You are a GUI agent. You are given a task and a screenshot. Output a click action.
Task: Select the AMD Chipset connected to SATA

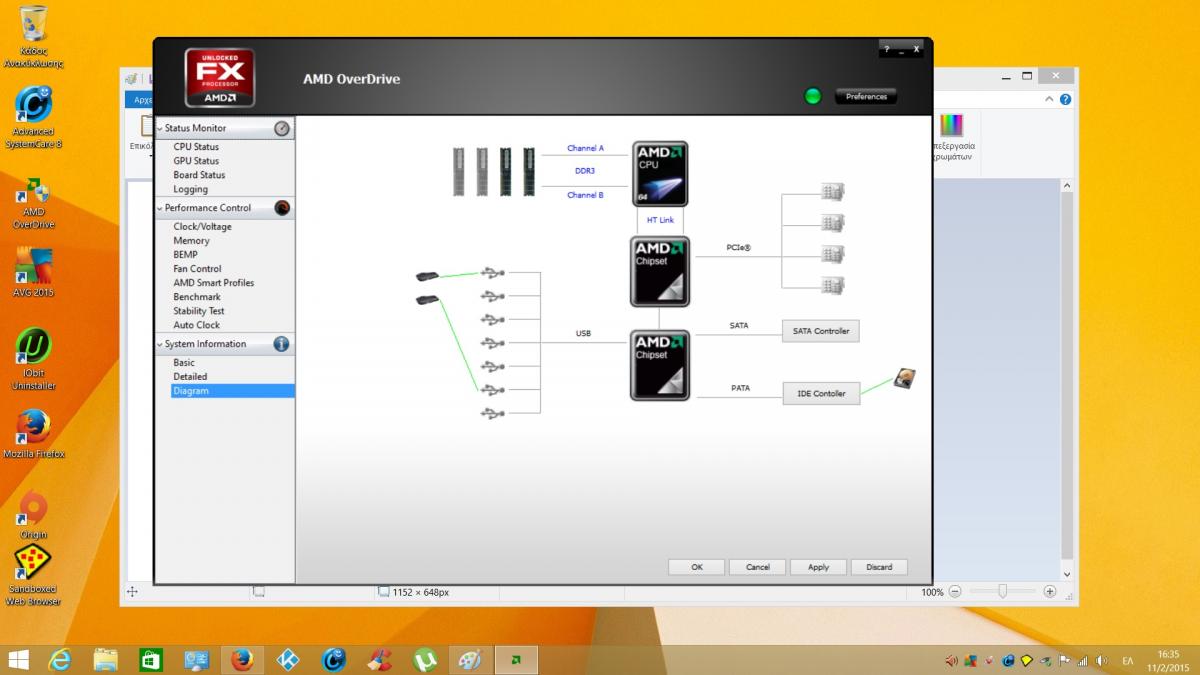coord(660,365)
